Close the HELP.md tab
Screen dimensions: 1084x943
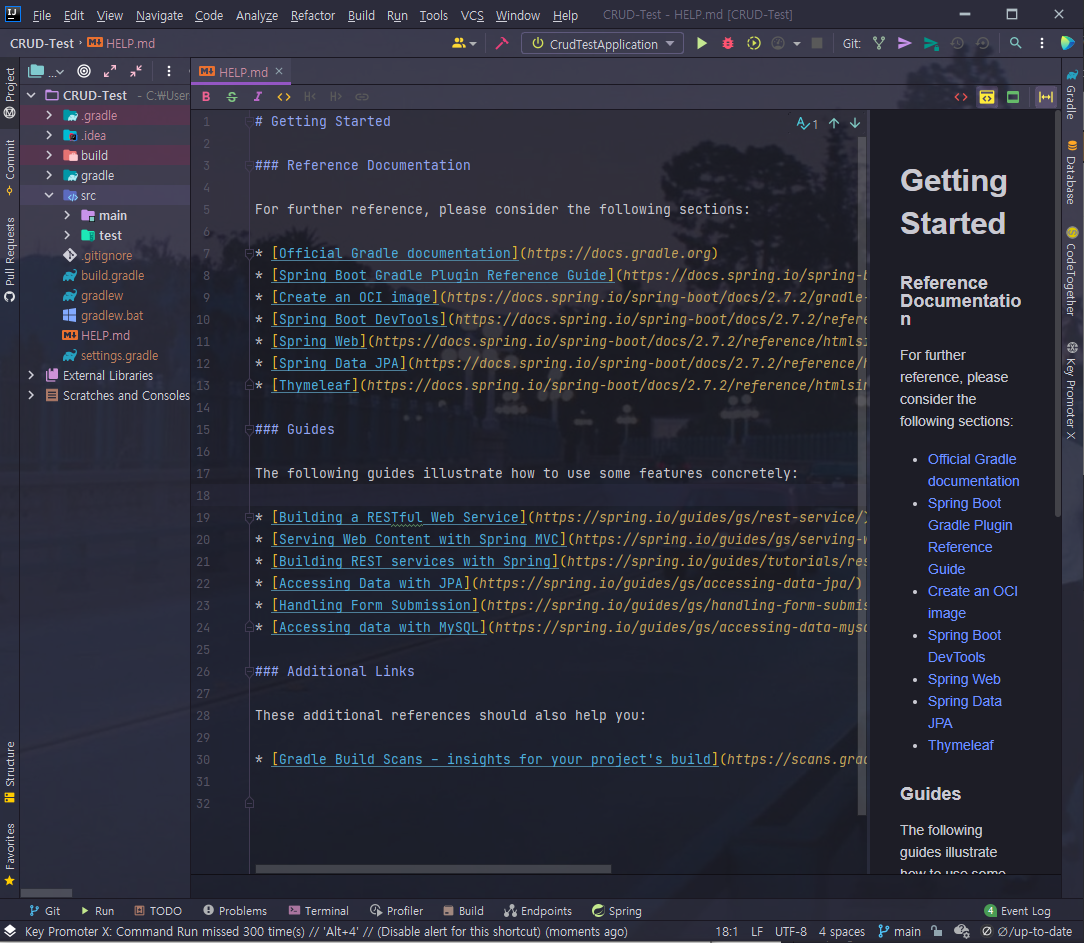pos(279,71)
